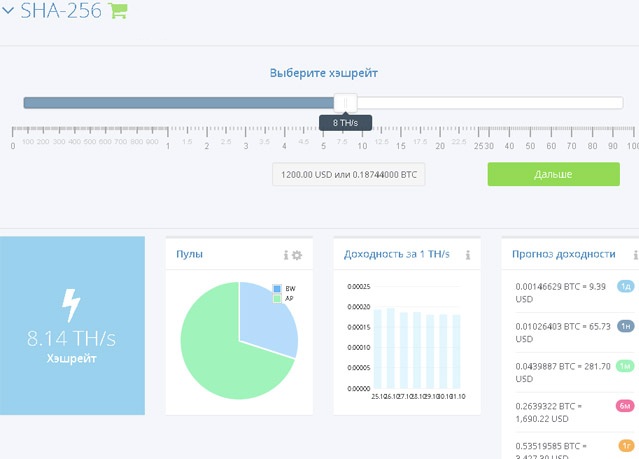Select the 1д forecast badge
The height and width of the screenshot is (459, 639).
(x=626, y=287)
